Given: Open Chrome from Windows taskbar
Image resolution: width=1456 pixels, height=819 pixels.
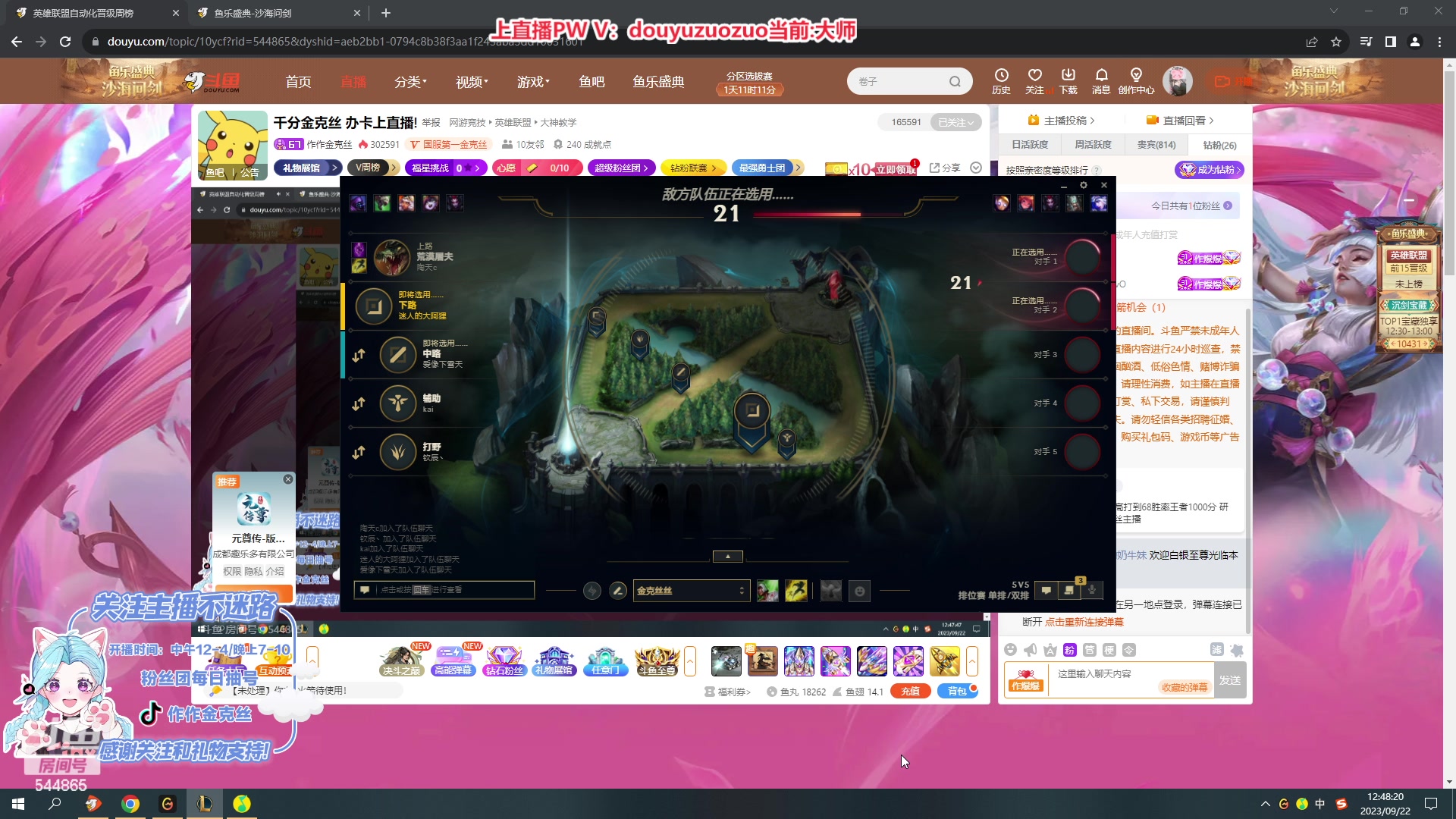Looking at the screenshot, I should coord(130,804).
